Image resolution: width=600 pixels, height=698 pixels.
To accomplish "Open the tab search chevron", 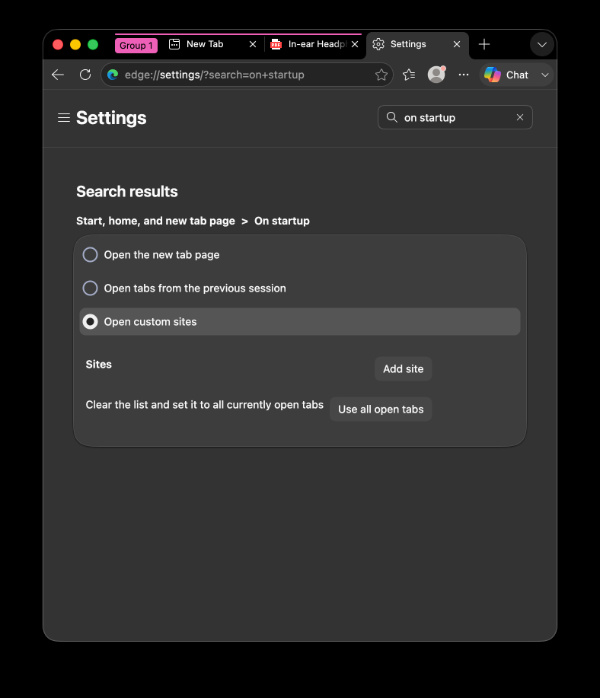I will (x=542, y=45).
